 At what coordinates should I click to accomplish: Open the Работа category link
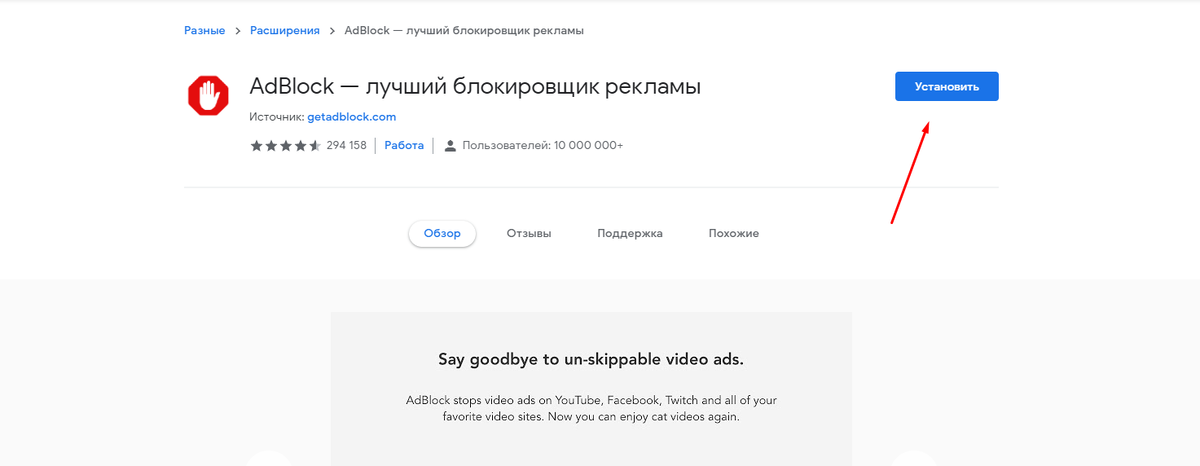click(x=404, y=146)
